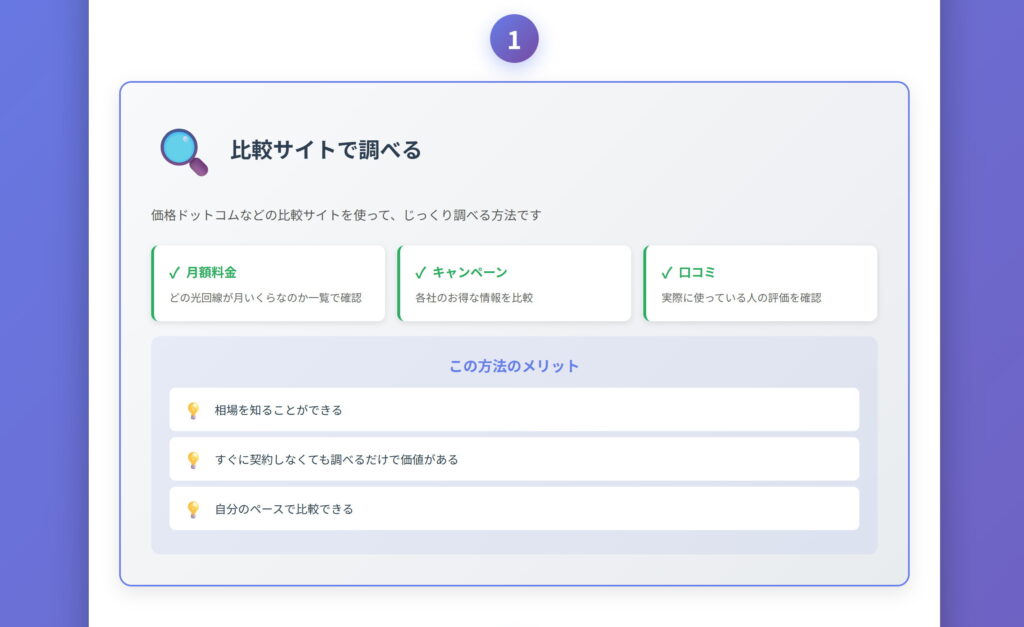1024x627 pixels.
Task: Select the 月額料金 card title
Action: point(211,272)
